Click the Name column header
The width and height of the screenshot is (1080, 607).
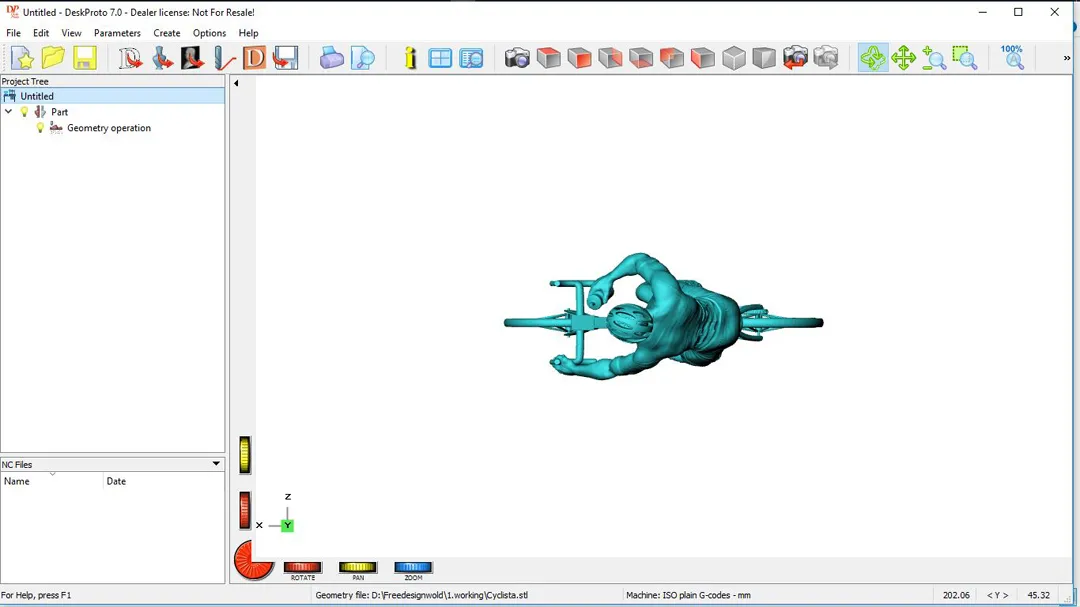tap(17, 481)
